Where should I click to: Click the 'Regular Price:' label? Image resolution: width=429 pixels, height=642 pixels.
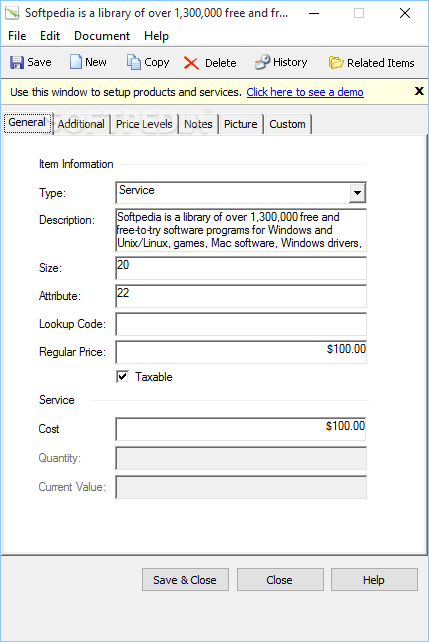(x=72, y=352)
